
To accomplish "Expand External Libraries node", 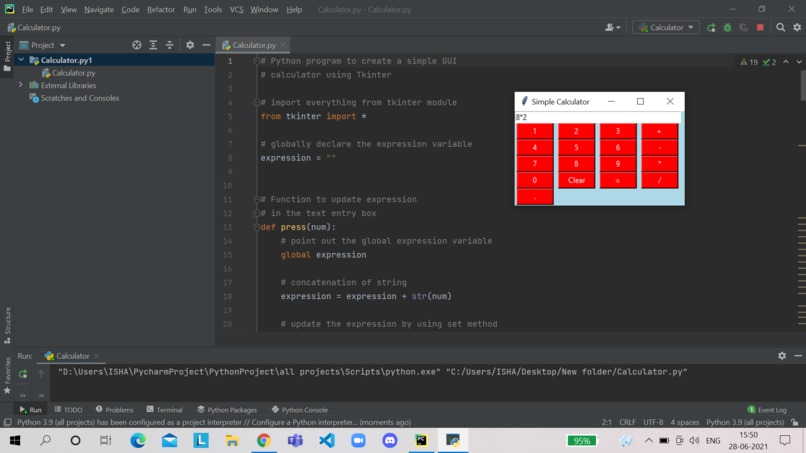I will tap(21, 85).
